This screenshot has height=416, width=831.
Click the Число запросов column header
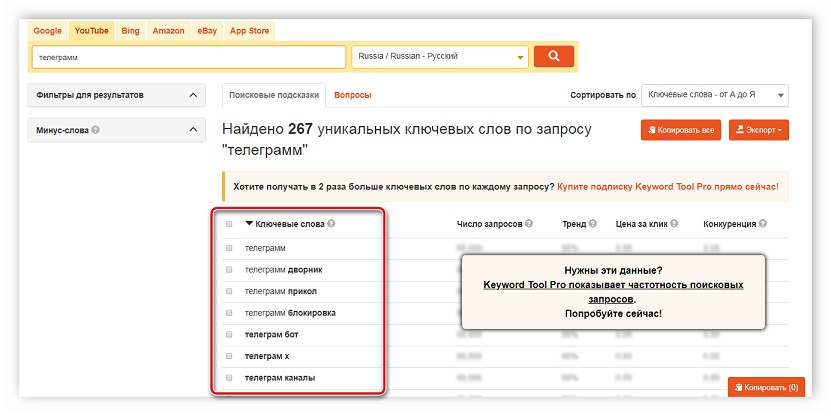490,224
